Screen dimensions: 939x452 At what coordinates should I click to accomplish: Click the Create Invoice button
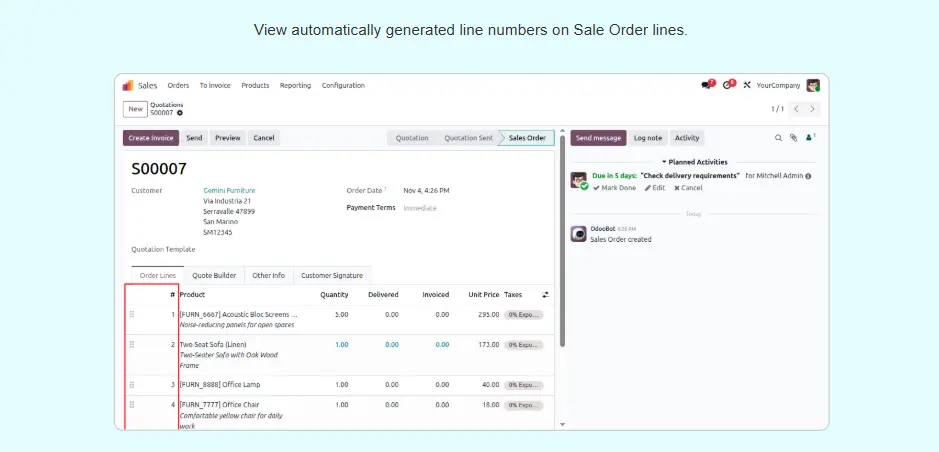[151, 138]
